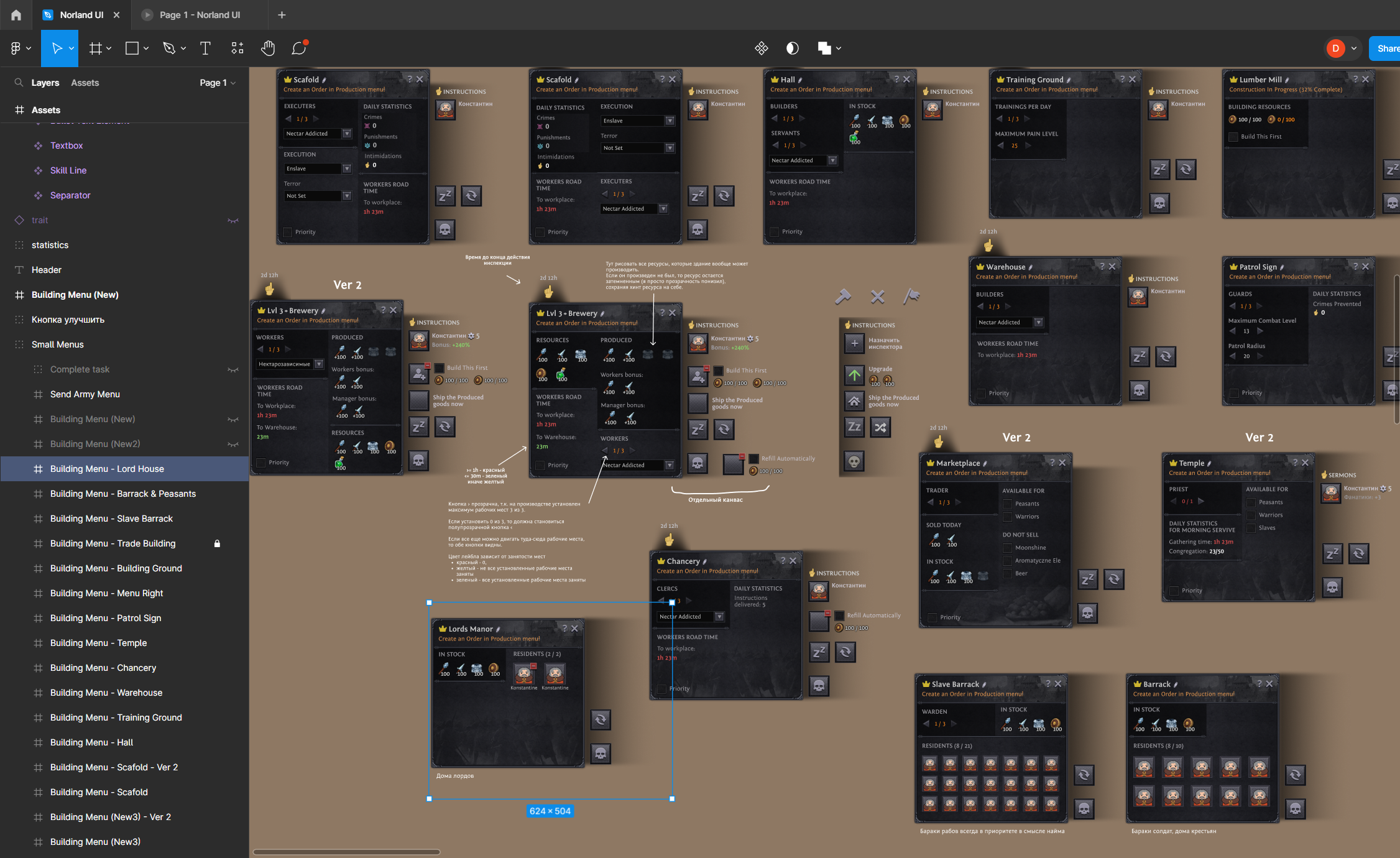1400x858 pixels.
Task: Select the Frame tool
Action: tap(95, 48)
